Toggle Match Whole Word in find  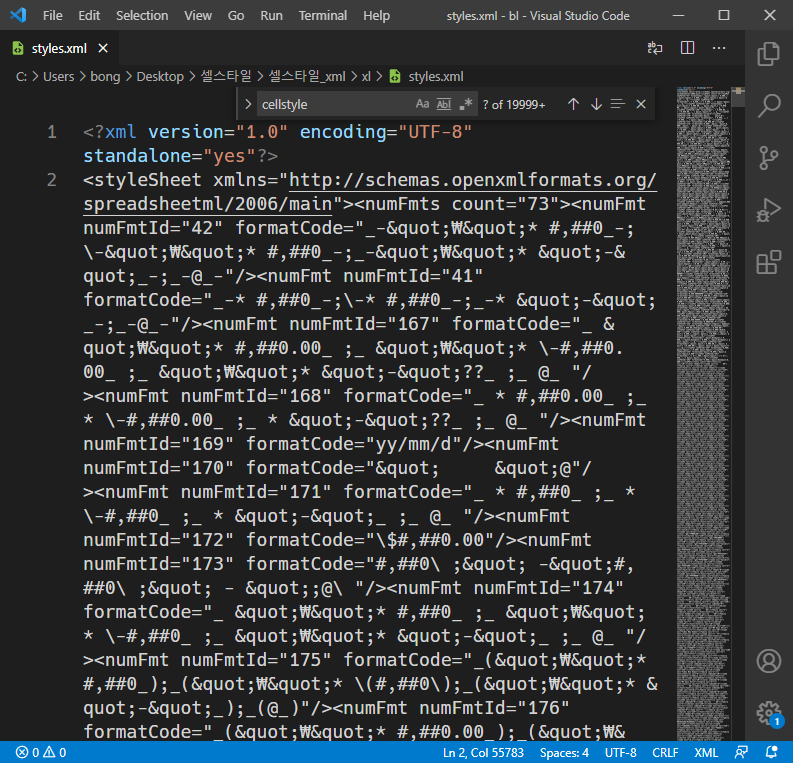[x=444, y=104]
